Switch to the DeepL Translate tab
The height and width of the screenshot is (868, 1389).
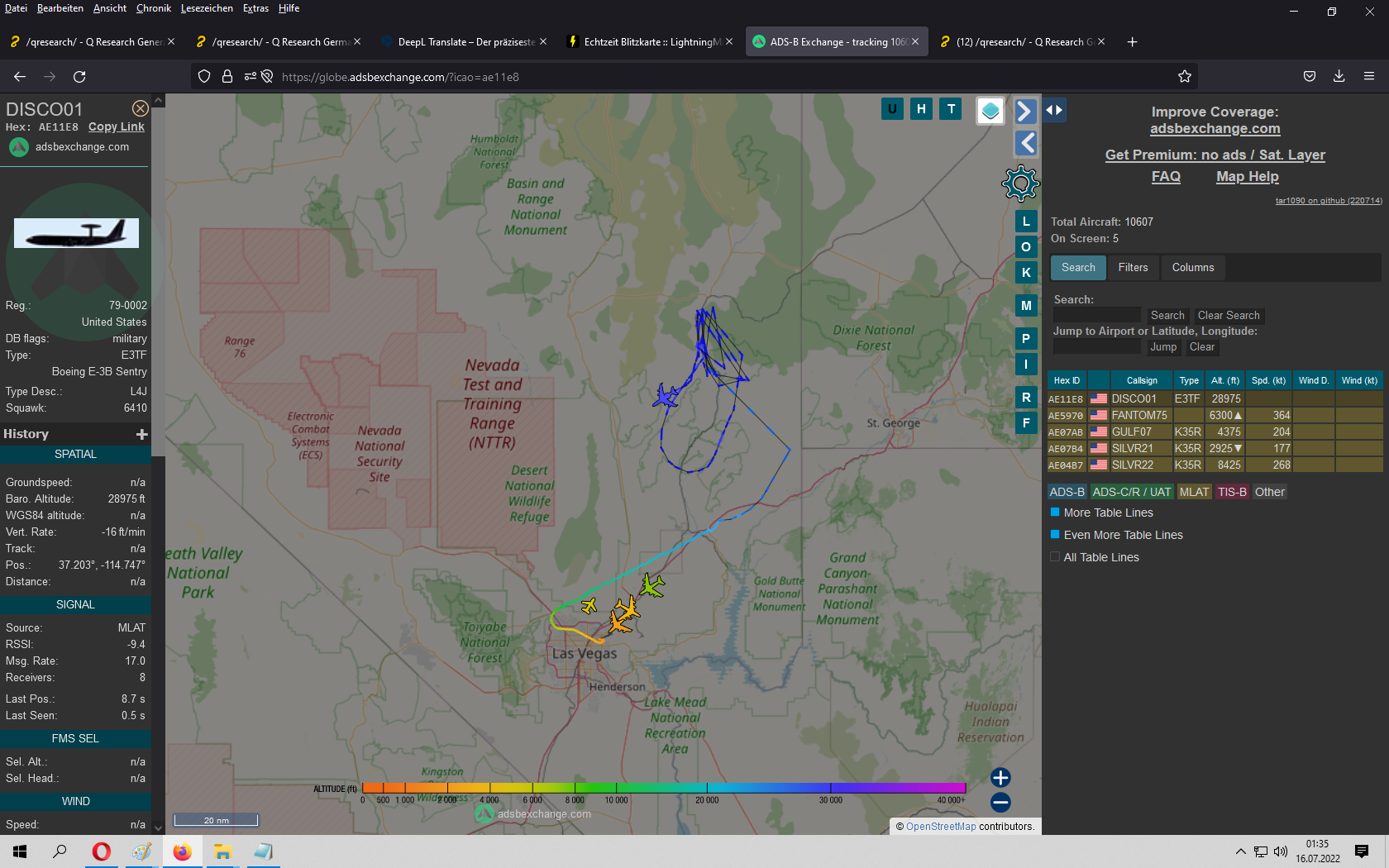[464, 41]
